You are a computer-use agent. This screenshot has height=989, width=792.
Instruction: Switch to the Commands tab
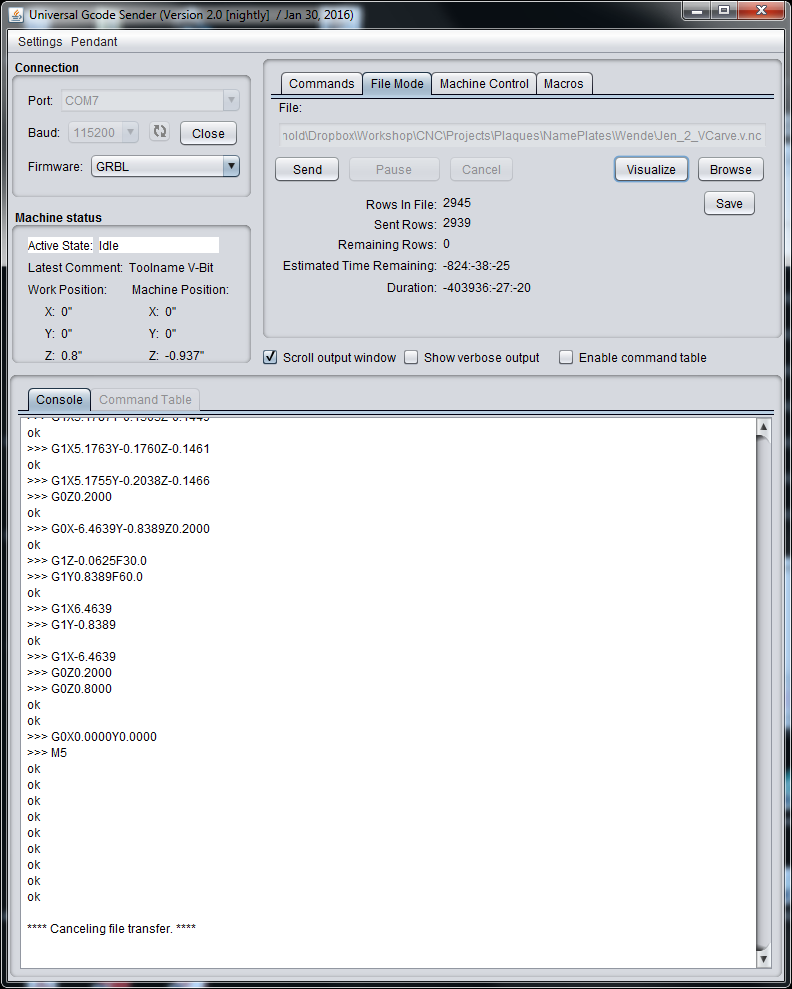click(322, 83)
